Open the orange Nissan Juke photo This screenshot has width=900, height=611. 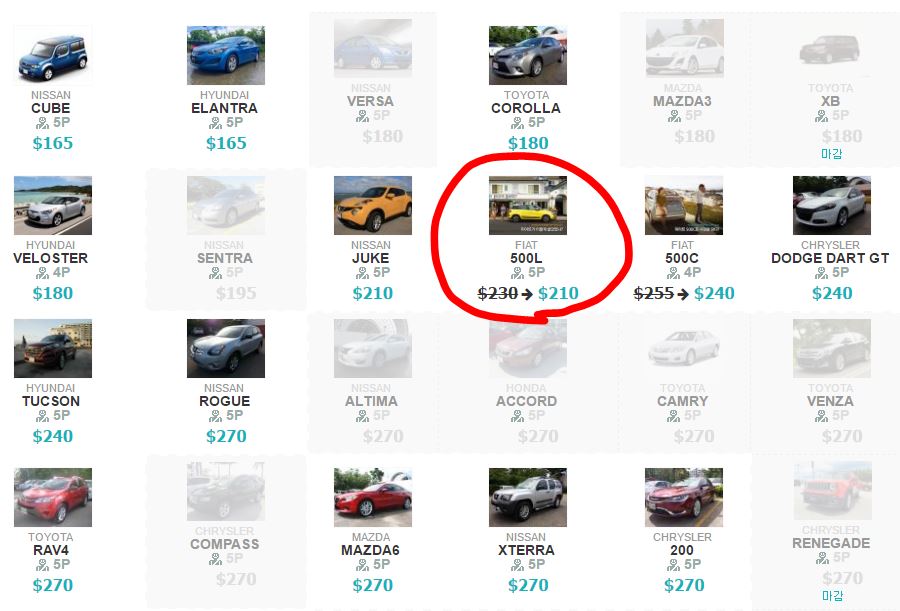coord(373,205)
